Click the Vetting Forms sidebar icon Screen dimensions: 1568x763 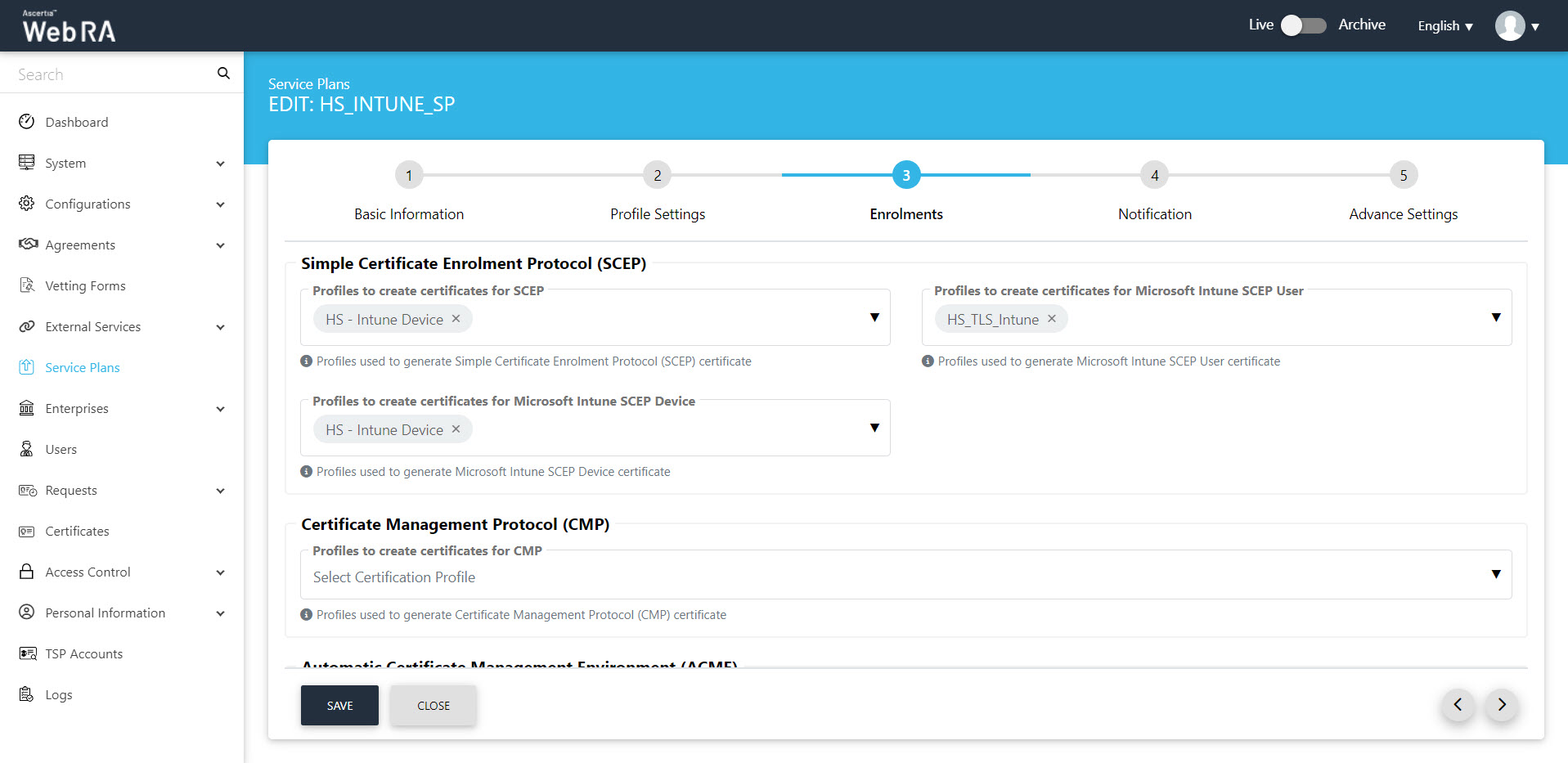27,285
